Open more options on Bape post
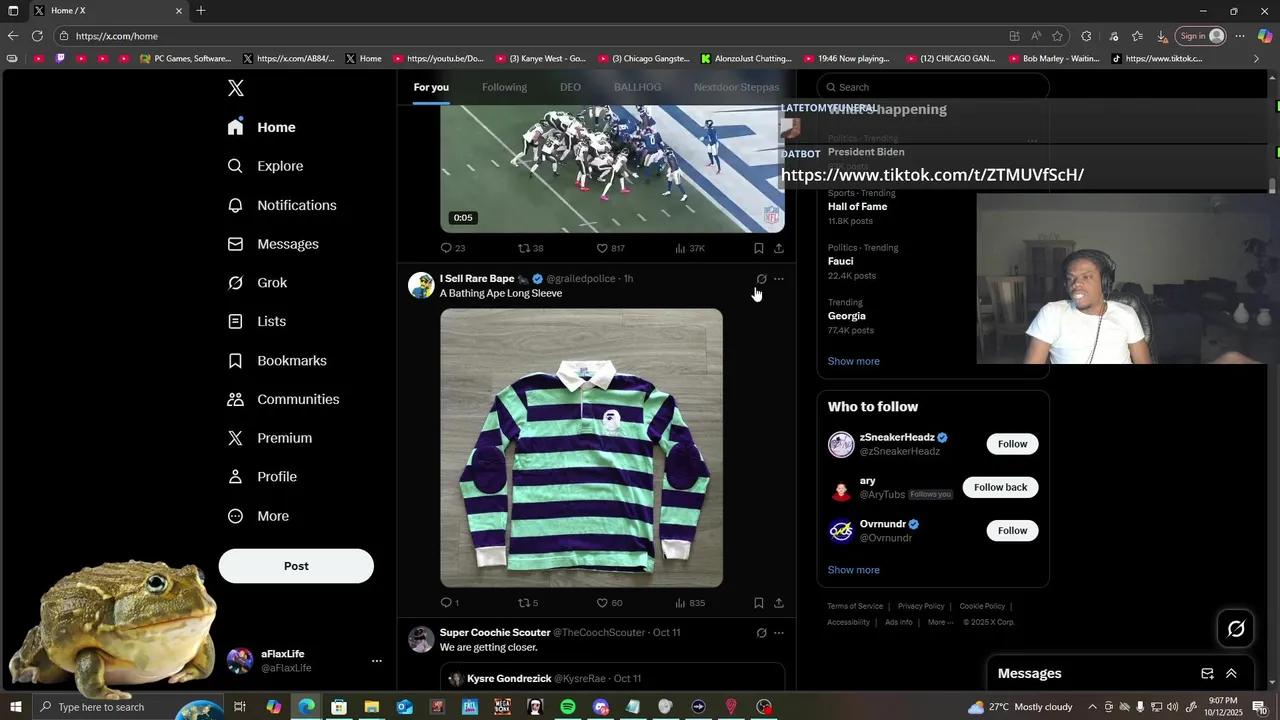 click(x=779, y=279)
